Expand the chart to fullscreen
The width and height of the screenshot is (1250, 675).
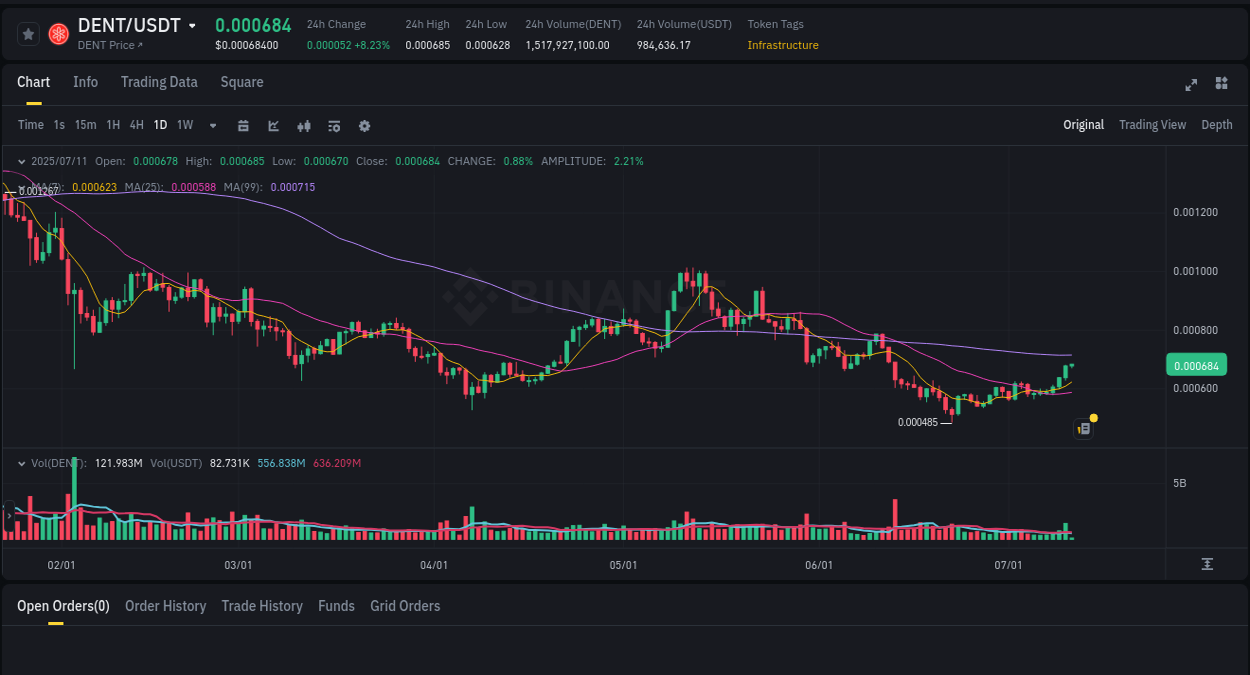tap(1191, 85)
